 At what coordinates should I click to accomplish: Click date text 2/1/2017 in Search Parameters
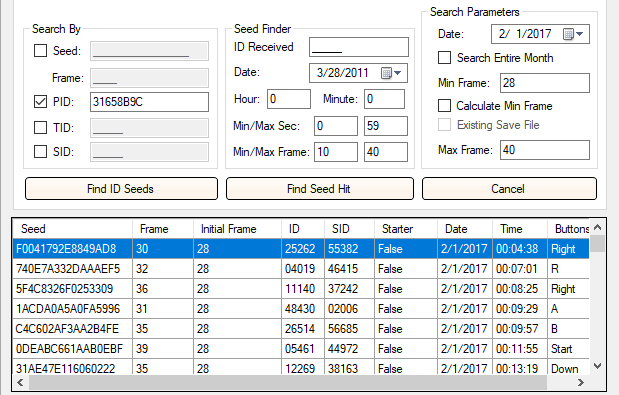point(525,34)
